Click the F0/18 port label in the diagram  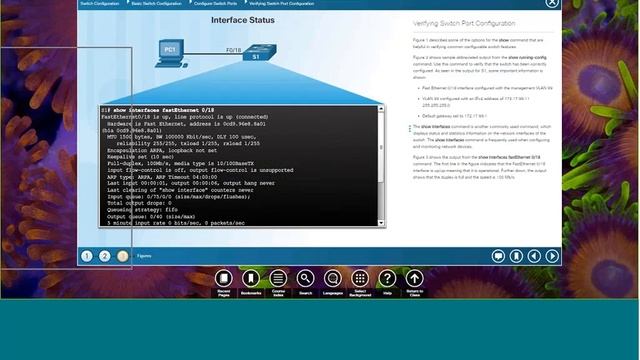point(233,50)
